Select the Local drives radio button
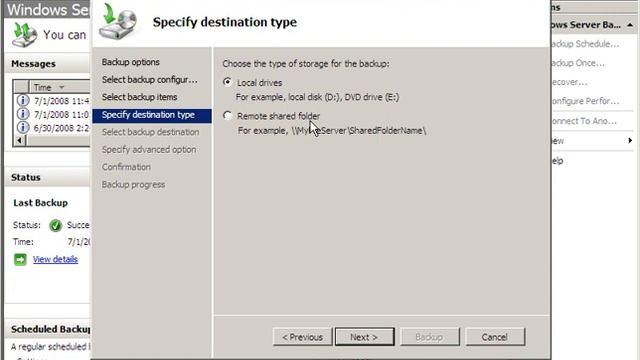Image resolution: width=640 pixels, height=360 pixels. coord(227,82)
